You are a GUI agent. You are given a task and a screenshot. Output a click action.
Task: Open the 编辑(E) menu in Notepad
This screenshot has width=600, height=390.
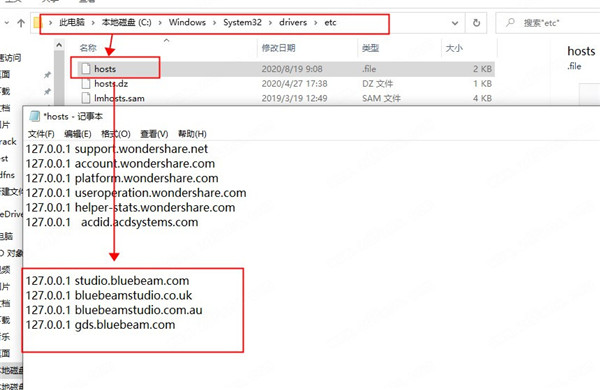click(x=78, y=134)
